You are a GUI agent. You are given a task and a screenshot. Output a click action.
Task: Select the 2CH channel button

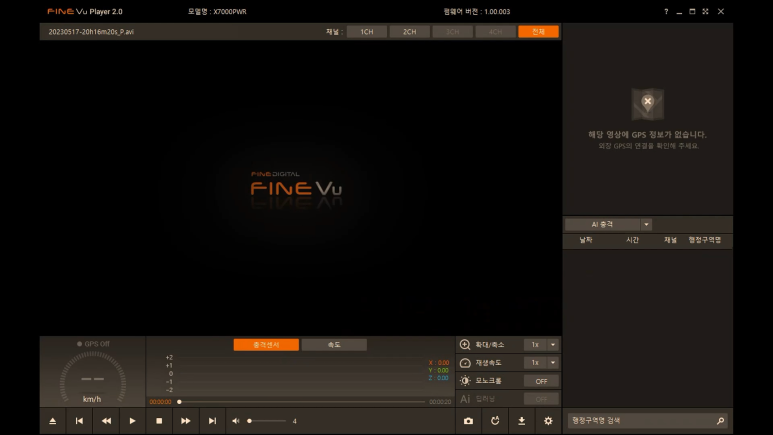click(410, 32)
